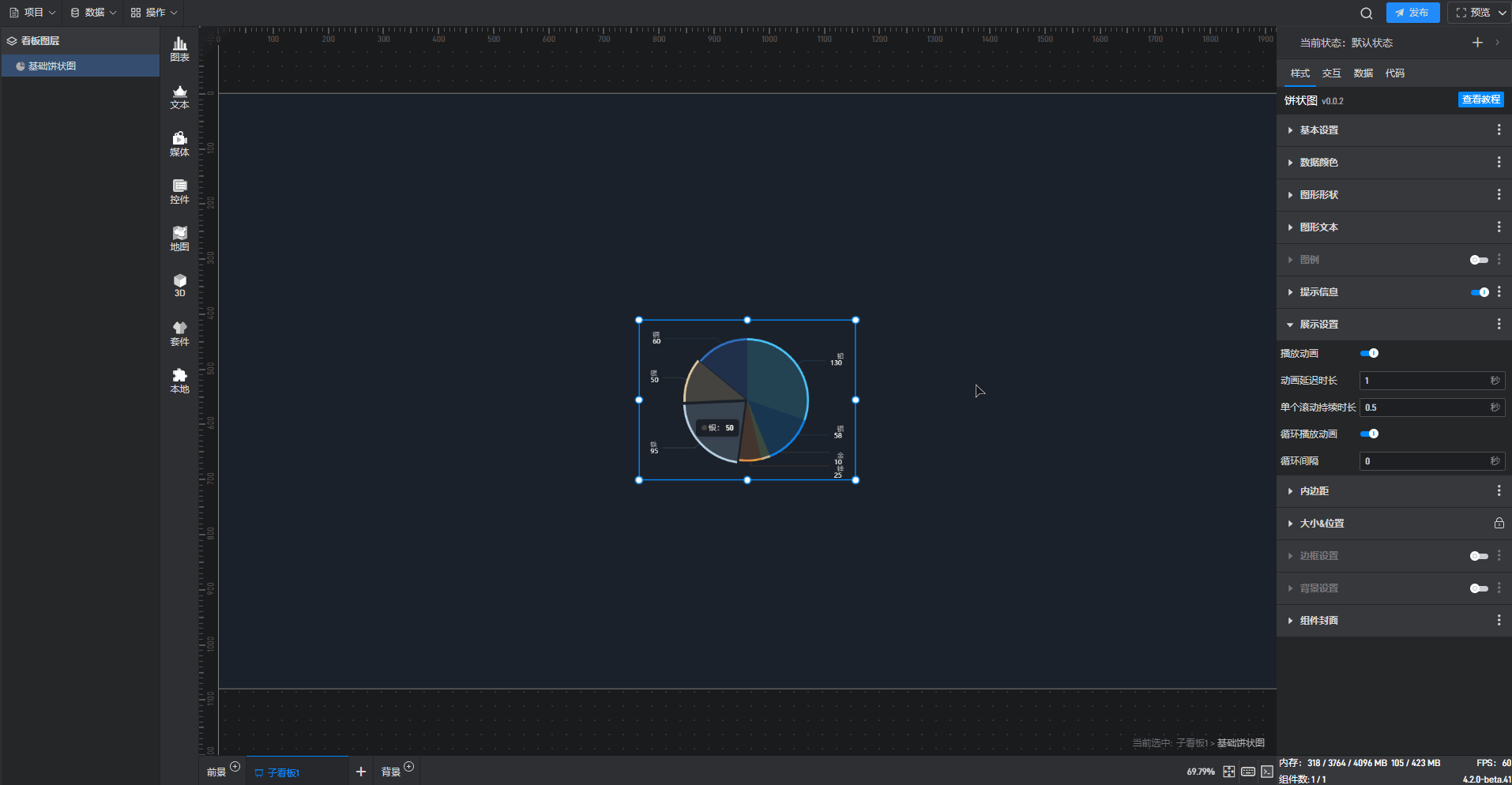Click the fit-to-screen icon beside zoom percentage
The height and width of the screenshot is (785, 1512).
click(1229, 772)
